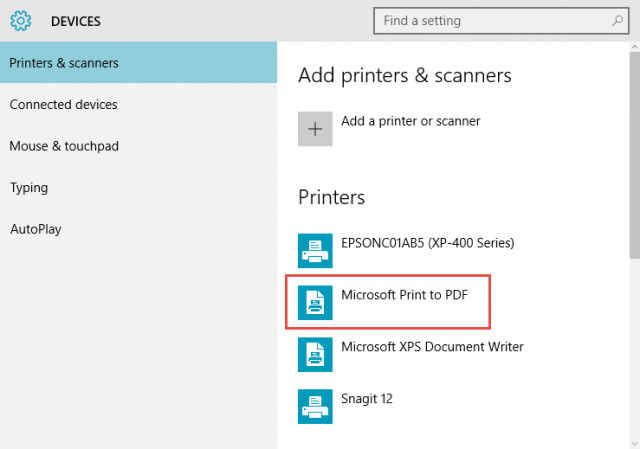Pick the Snagit 12 printer name
640x449 pixels.
coord(367,398)
